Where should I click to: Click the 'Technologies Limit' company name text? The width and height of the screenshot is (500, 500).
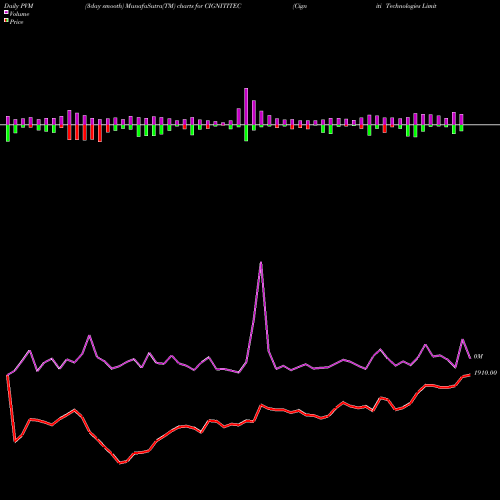411,6
